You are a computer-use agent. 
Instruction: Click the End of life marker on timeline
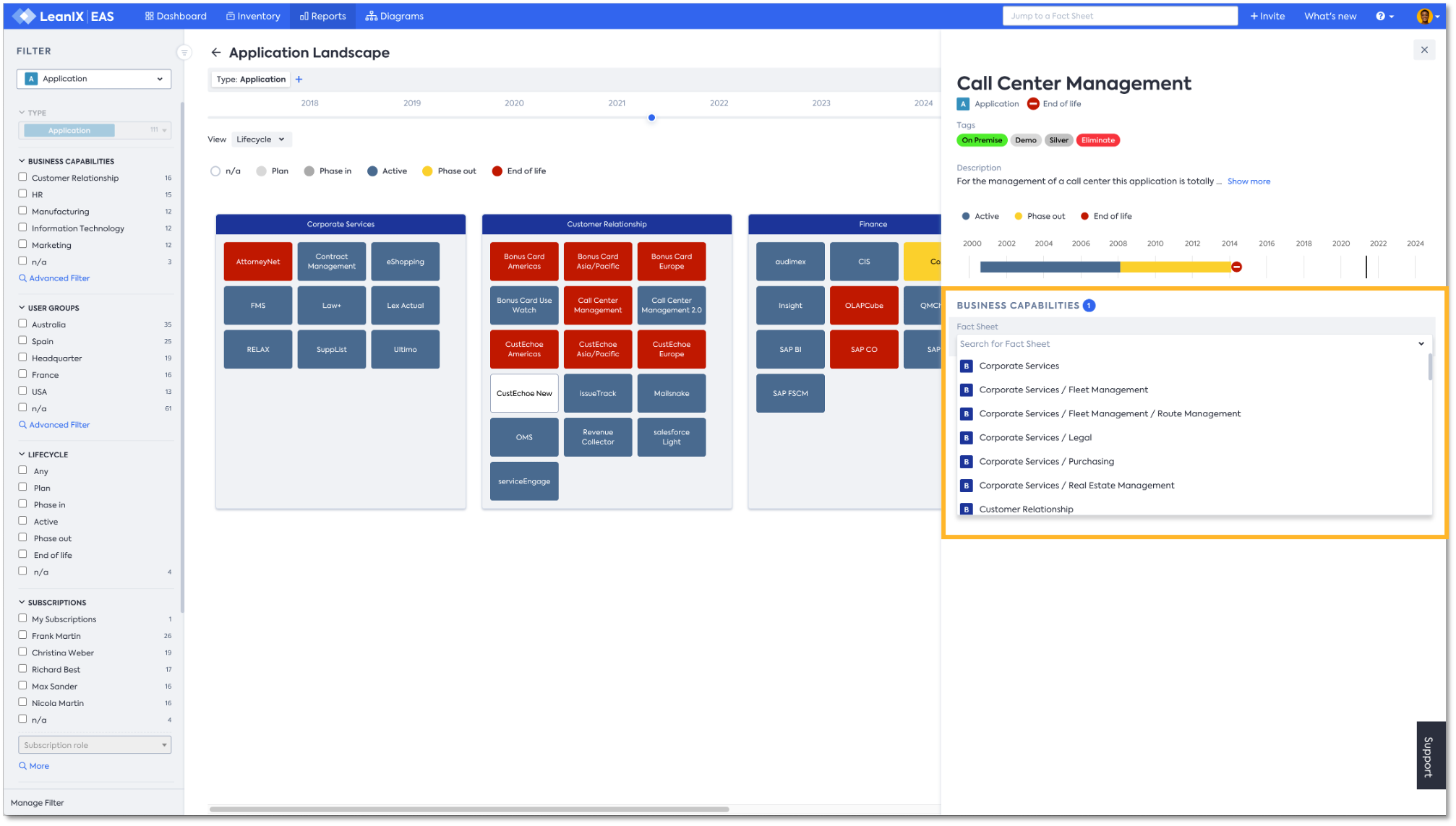point(1236,267)
